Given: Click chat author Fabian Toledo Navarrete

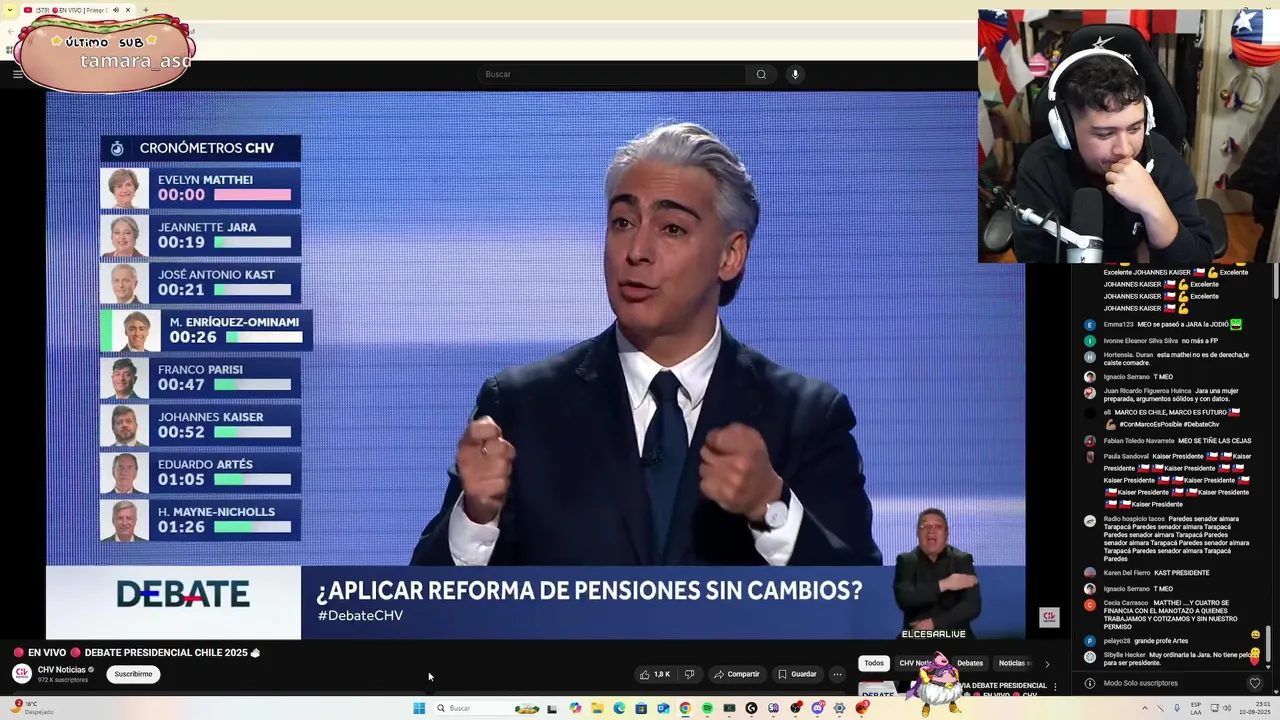Looking at the screenshot, I should coord(1139,441).
